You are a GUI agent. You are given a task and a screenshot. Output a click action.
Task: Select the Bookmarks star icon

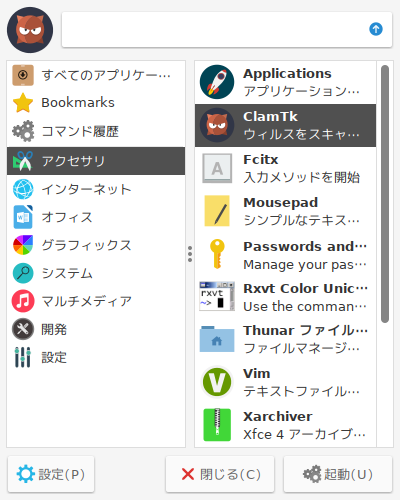[x=23, y=103]
